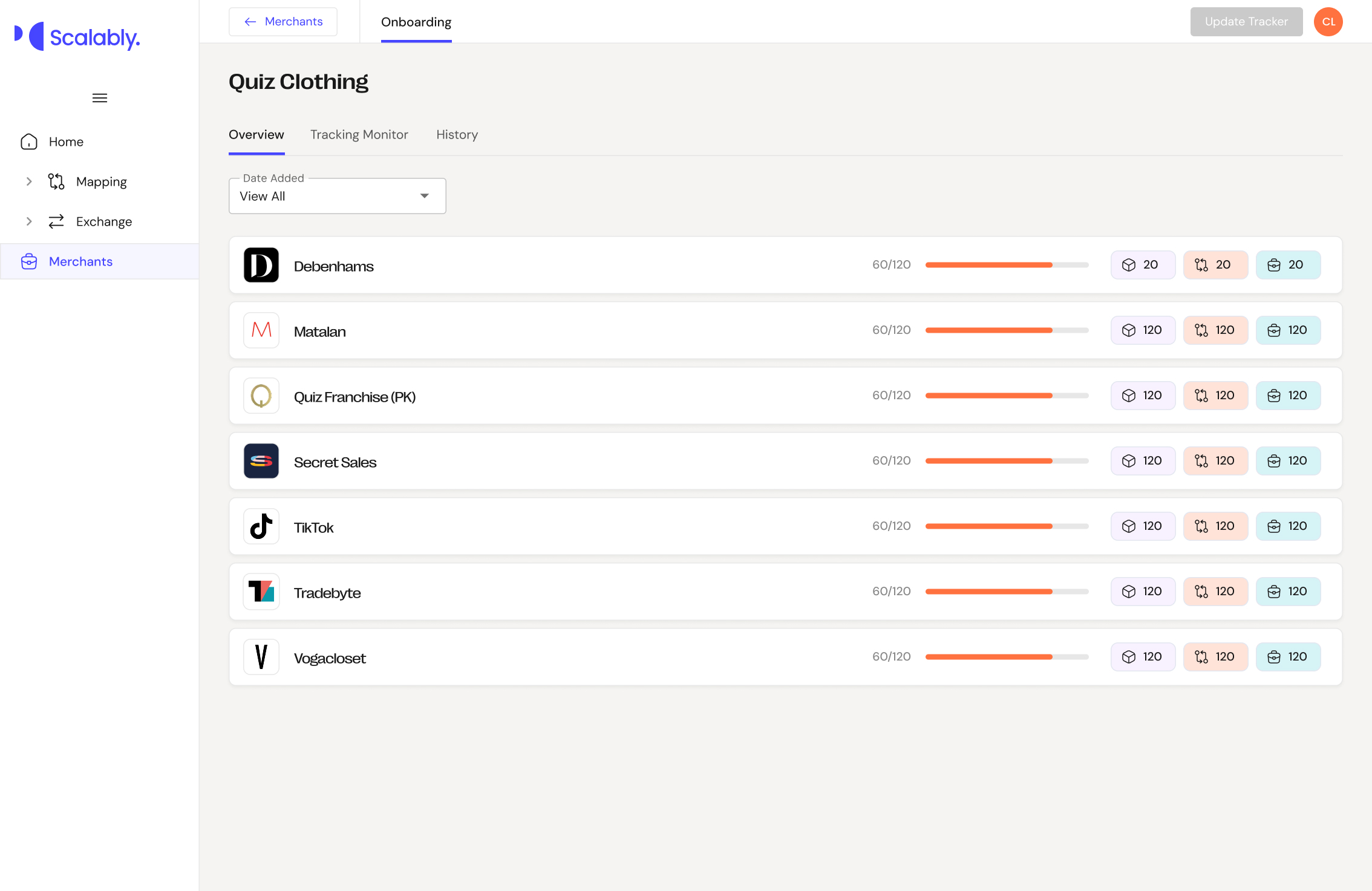The width and height of the screenshot is (1372, 891).
Task: Switch to the Tracking Monitor tab
Action: 359,135
